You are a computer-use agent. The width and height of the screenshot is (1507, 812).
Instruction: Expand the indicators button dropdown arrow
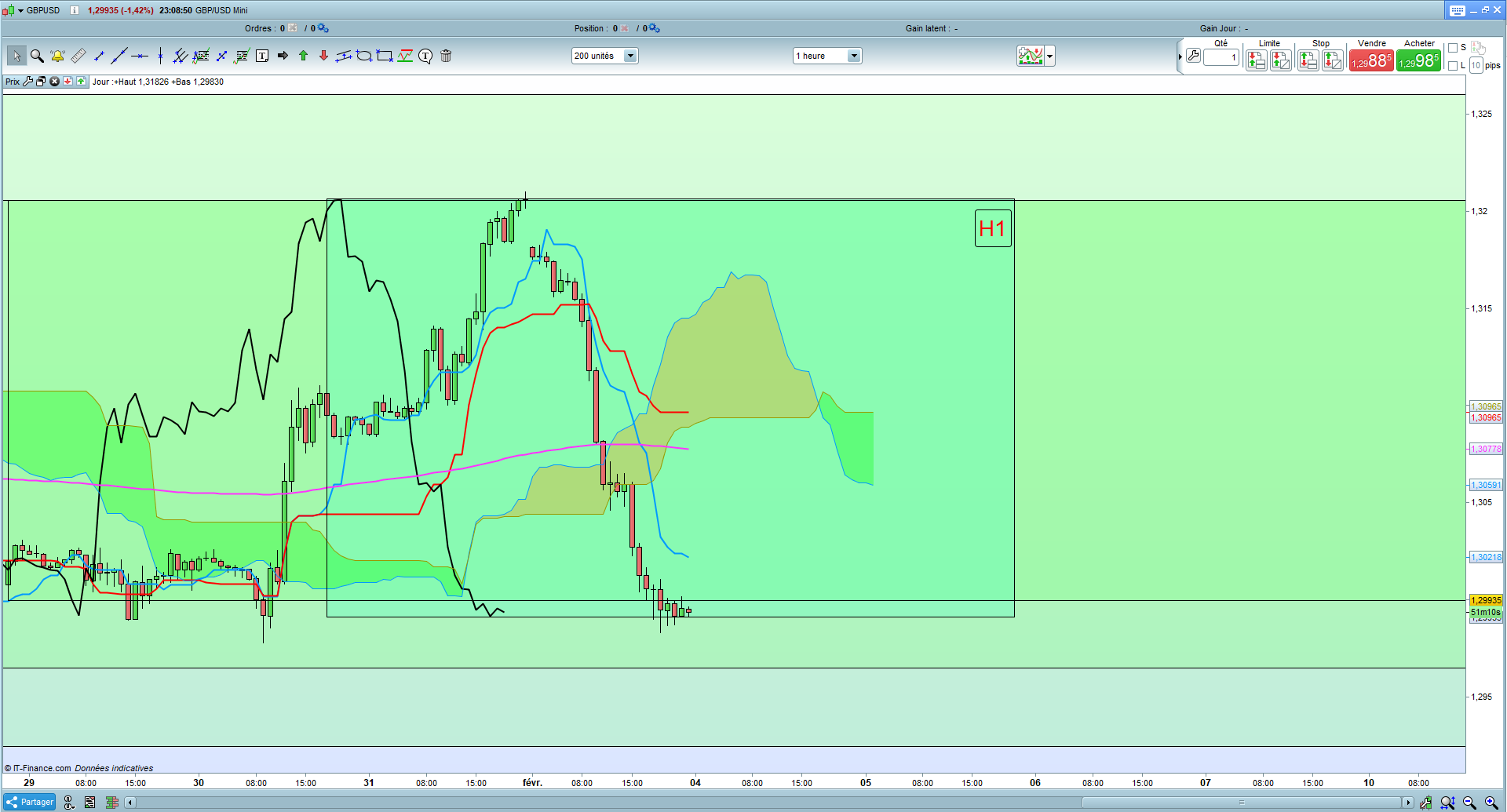pyautogui.click(x=1050, y=56)
